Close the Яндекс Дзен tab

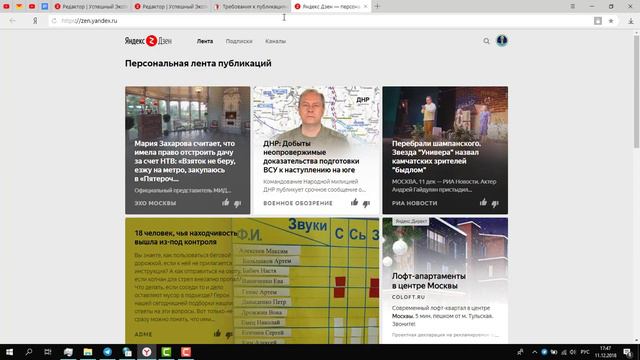(365, 7)
